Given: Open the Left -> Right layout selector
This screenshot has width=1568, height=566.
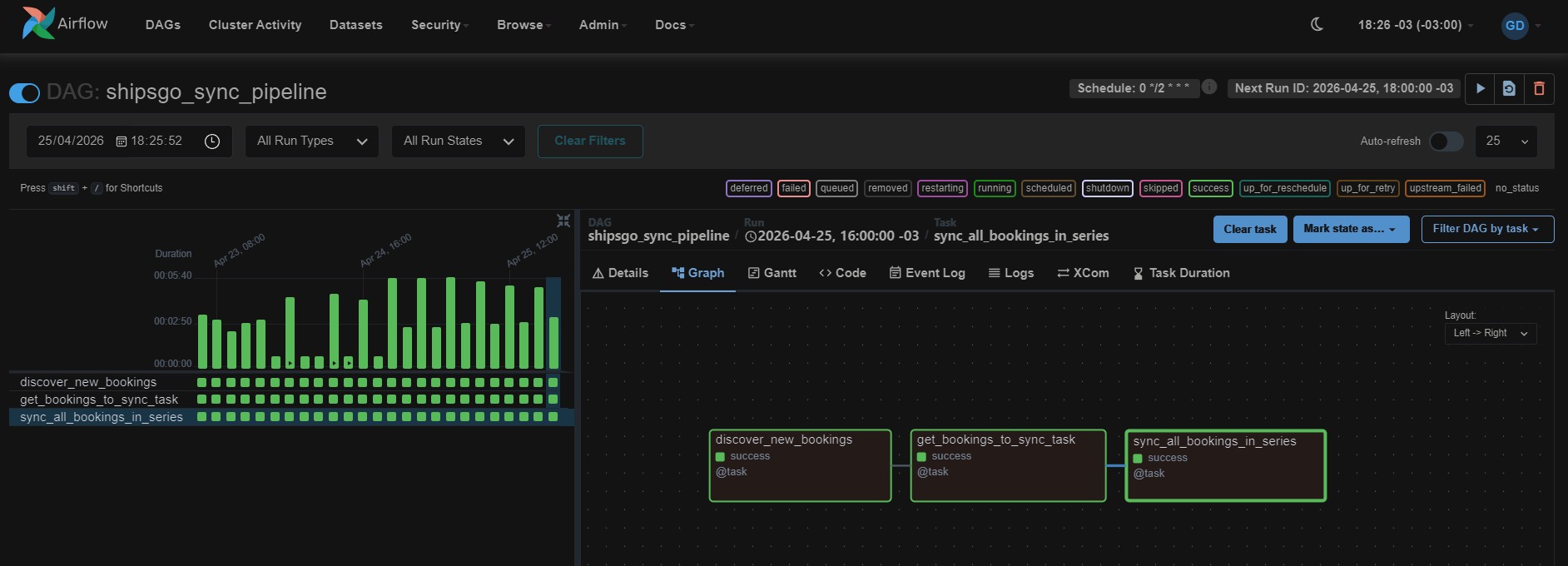Looking at the screenshot, I should point(1490,333).
